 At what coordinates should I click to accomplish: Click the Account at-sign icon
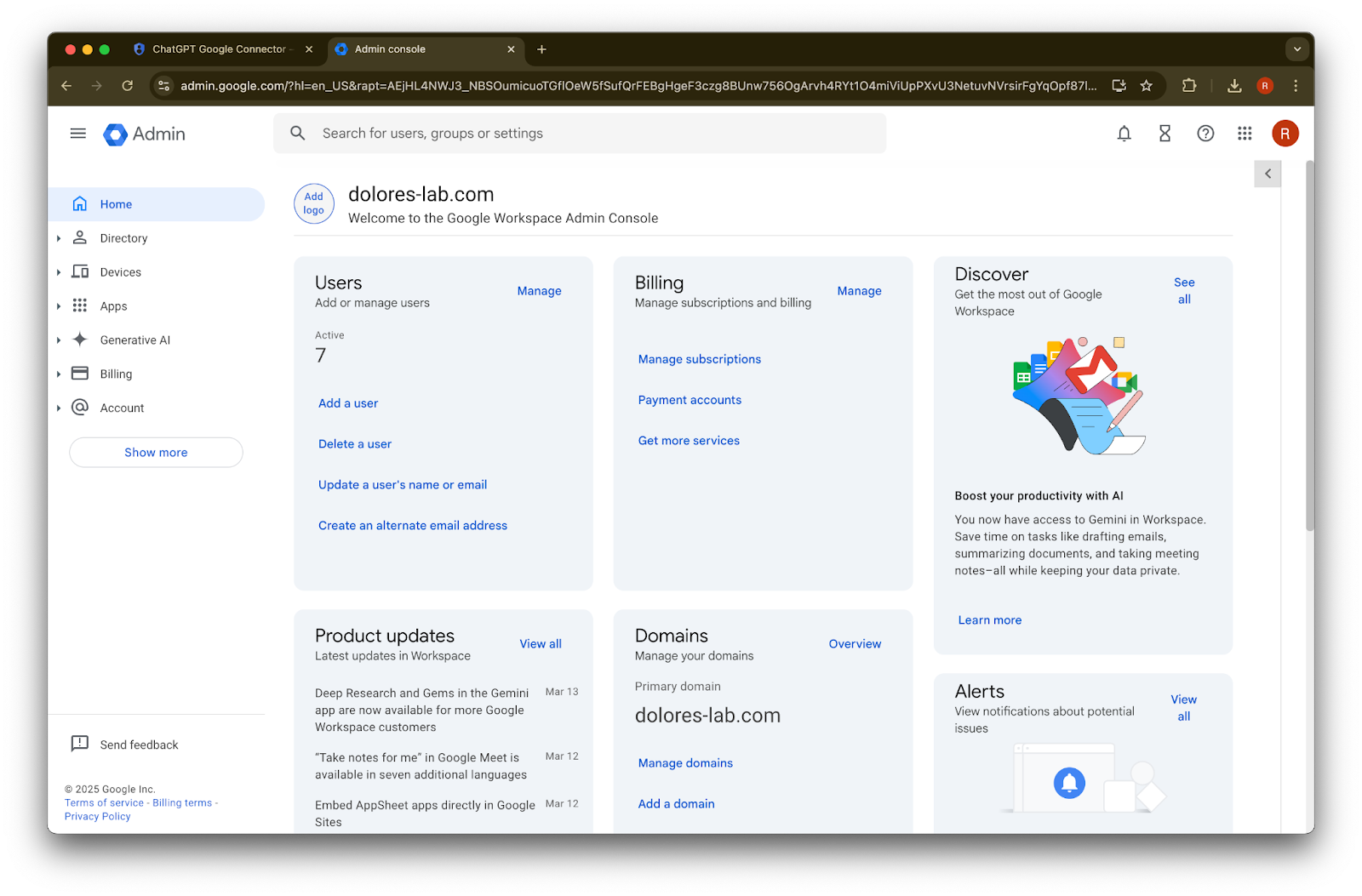pyautogui.click(x=80, y=408)
